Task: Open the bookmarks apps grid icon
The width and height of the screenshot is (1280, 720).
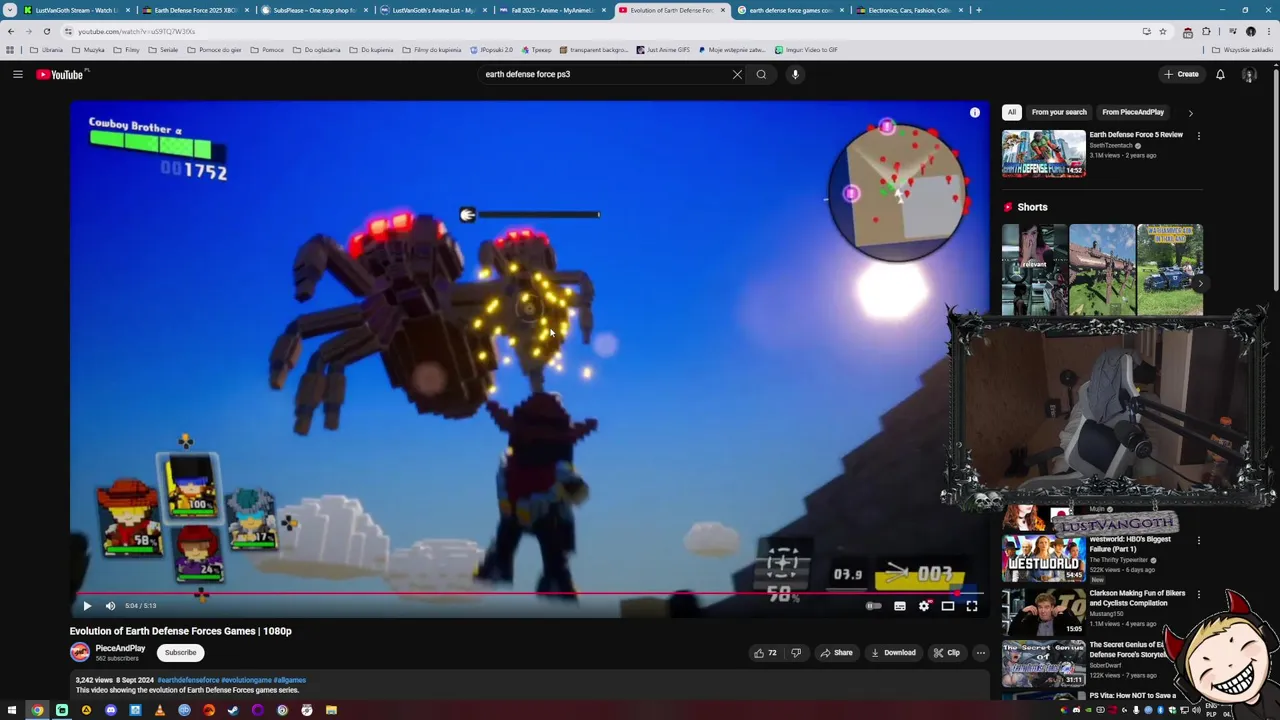Action: click(10, 49)
